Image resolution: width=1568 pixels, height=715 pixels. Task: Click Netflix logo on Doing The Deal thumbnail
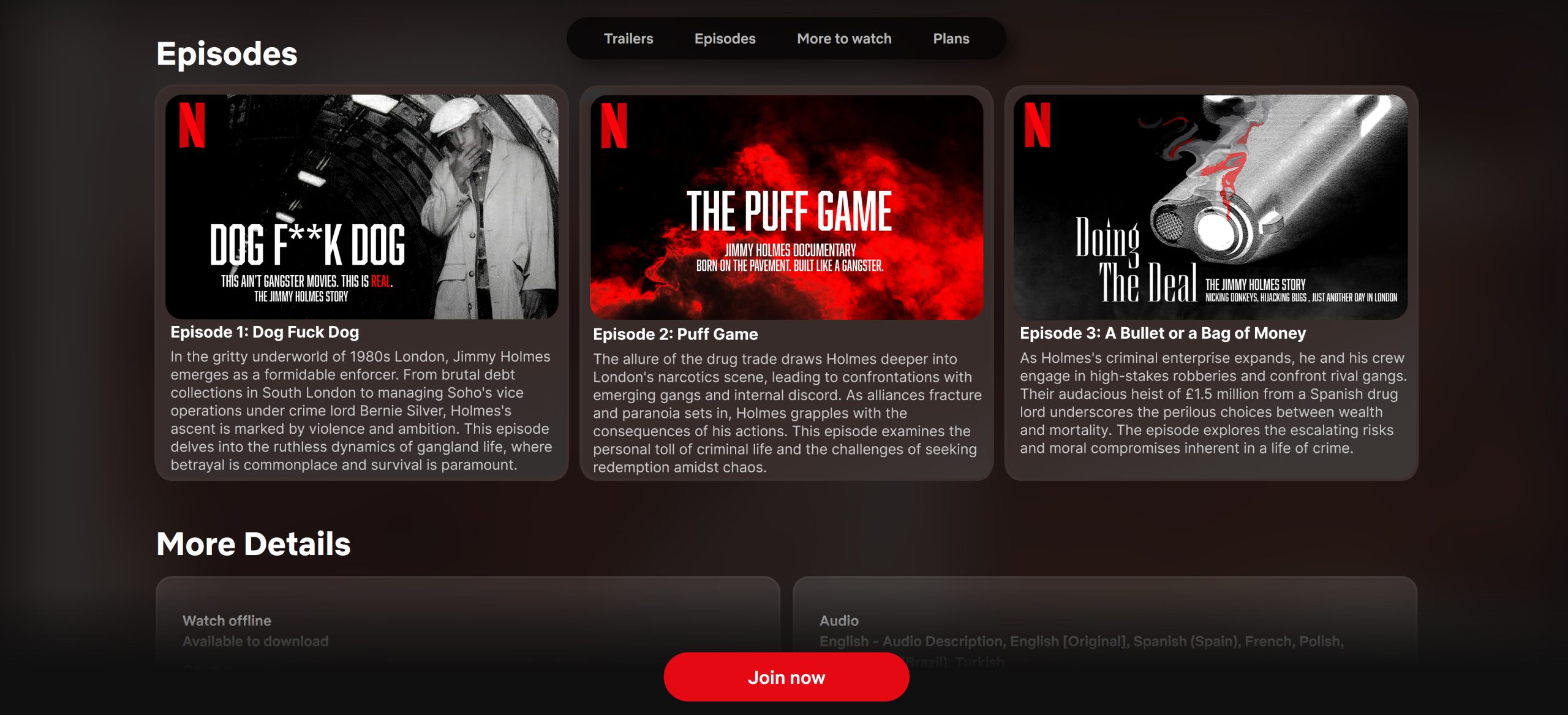[1037, 126]
